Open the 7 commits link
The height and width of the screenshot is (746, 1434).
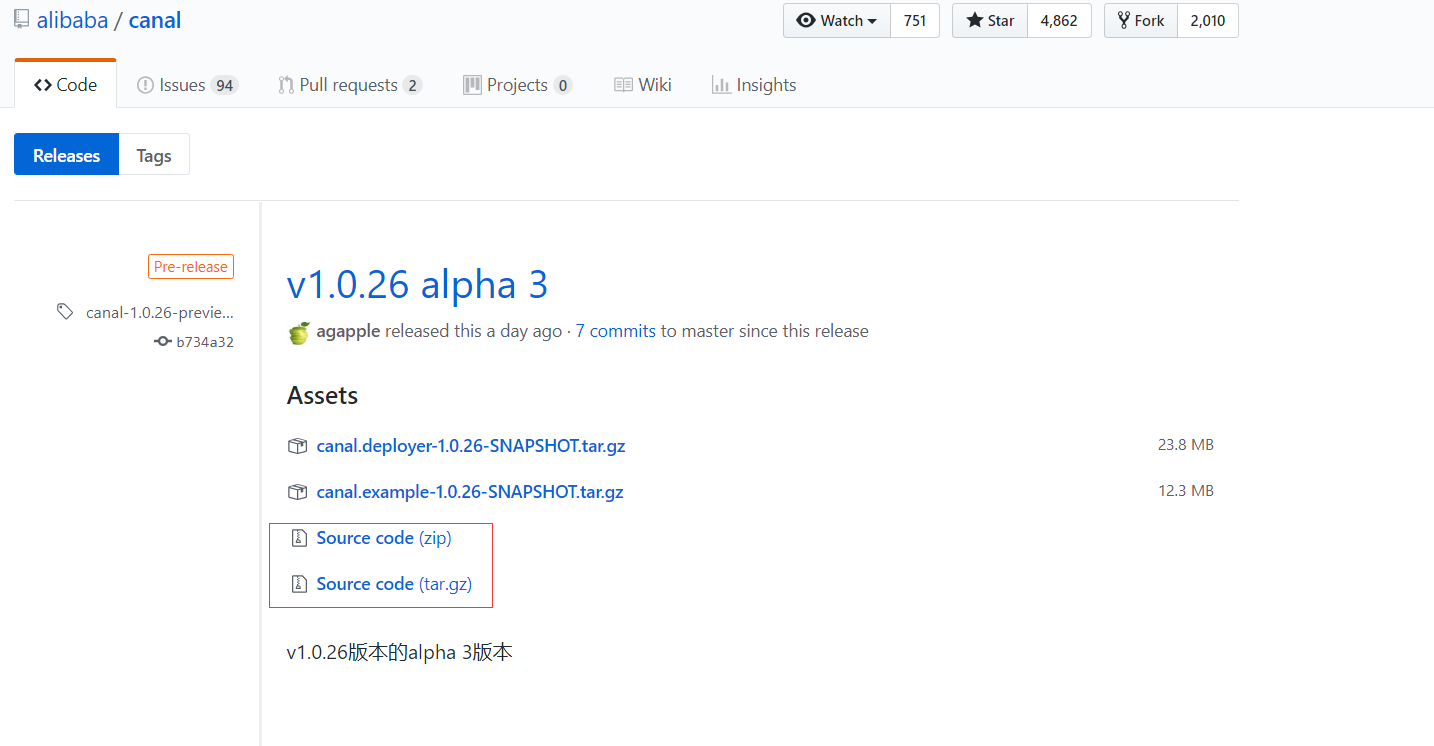(616, 331)
